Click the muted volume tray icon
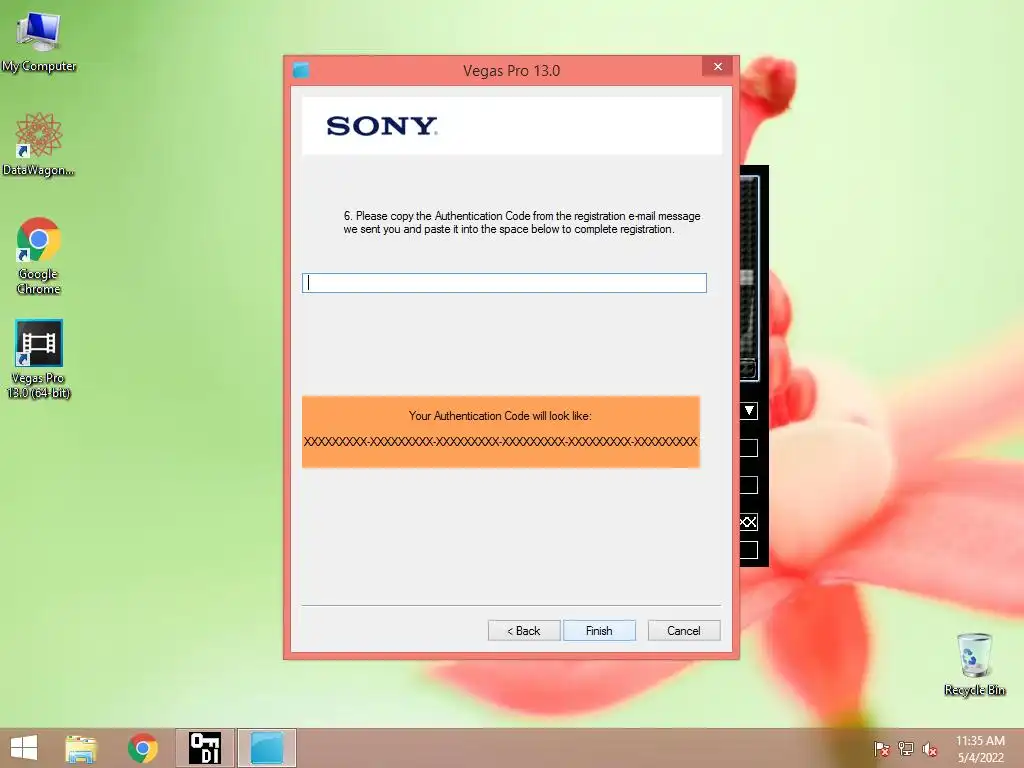This screenshot has width=1024, height=768. click(x=930, y=748)
